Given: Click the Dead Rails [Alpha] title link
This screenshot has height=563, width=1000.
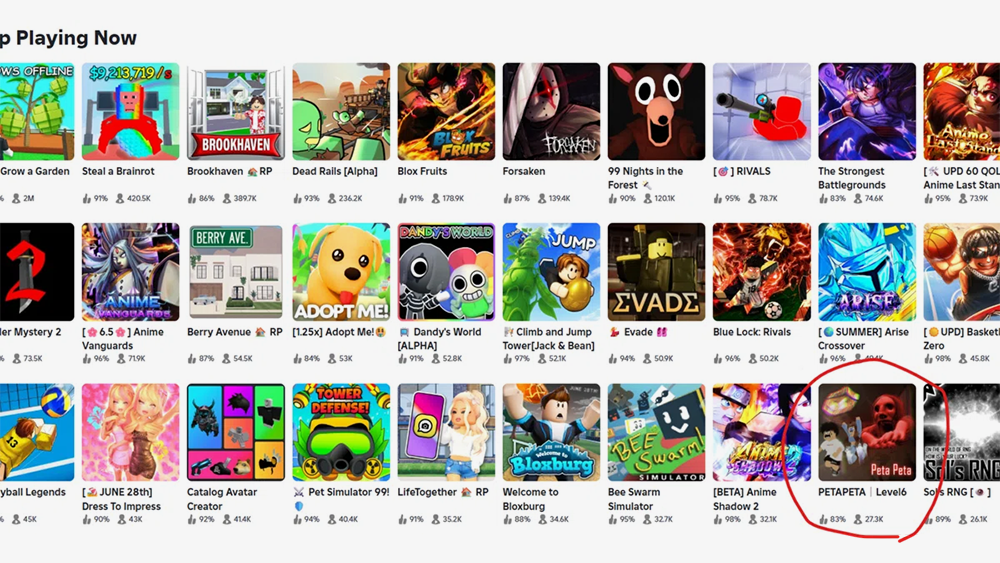Looking at the screenshot, I should (335, 172).
